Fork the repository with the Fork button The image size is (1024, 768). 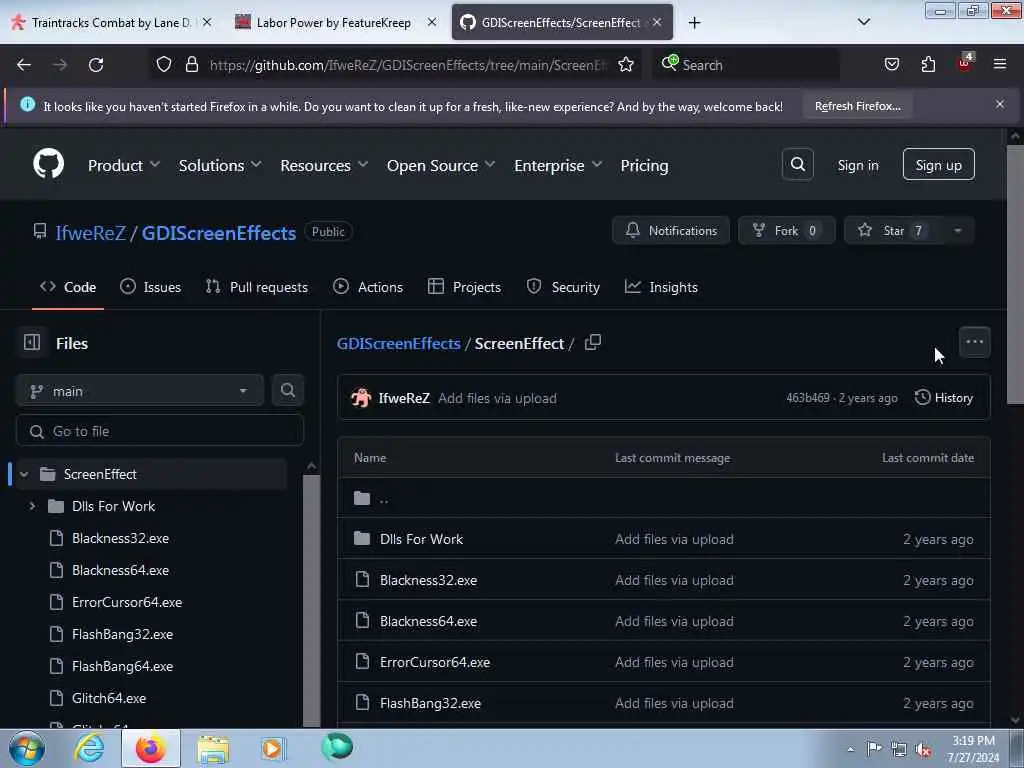(x=786, y=231)
